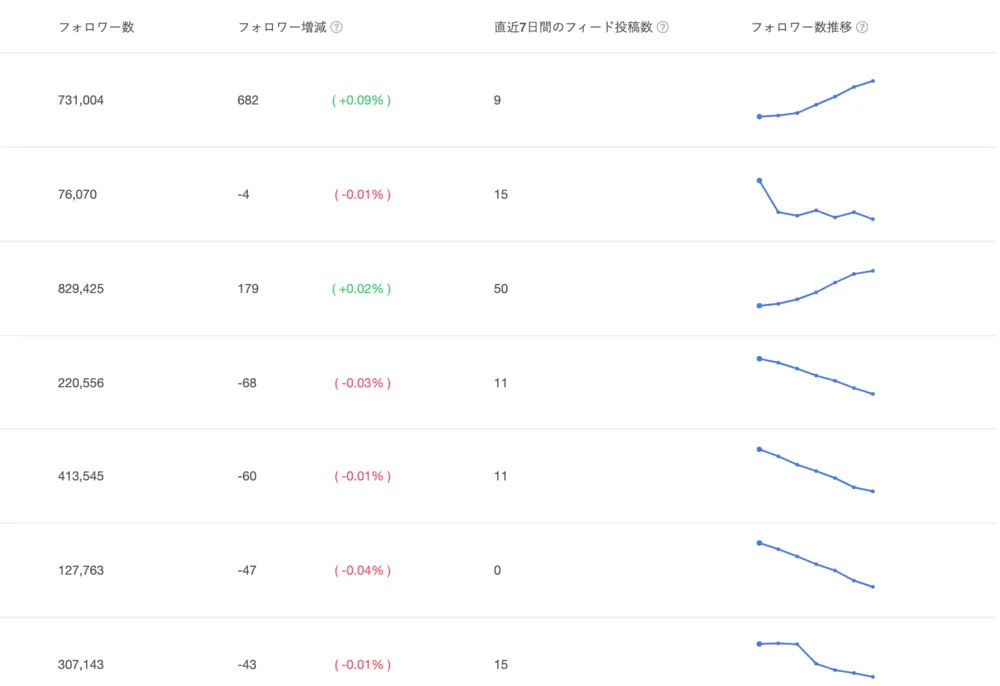
Task: Click the trend chart in 307,143 row
Action: point(816,659)
